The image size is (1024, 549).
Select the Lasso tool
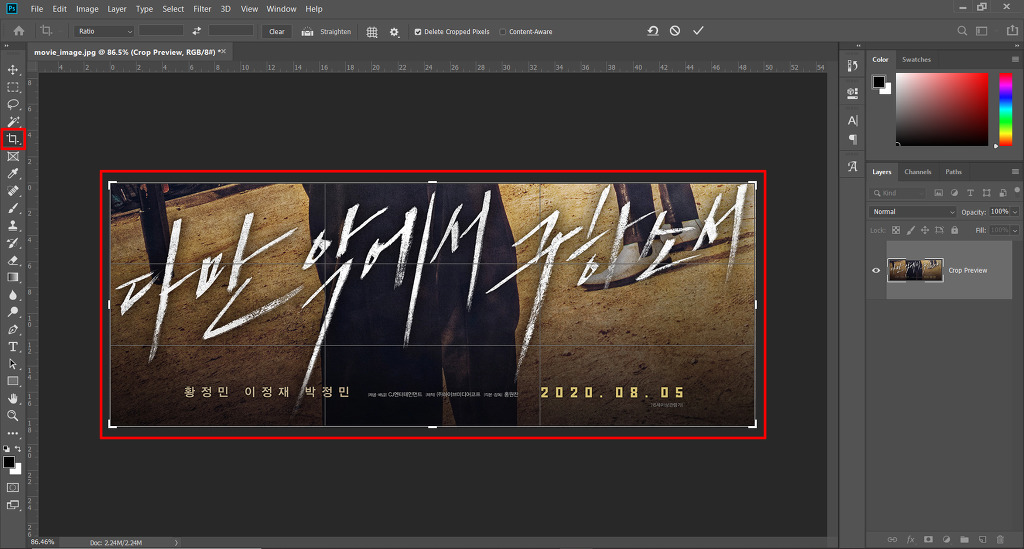click(12, 104)
